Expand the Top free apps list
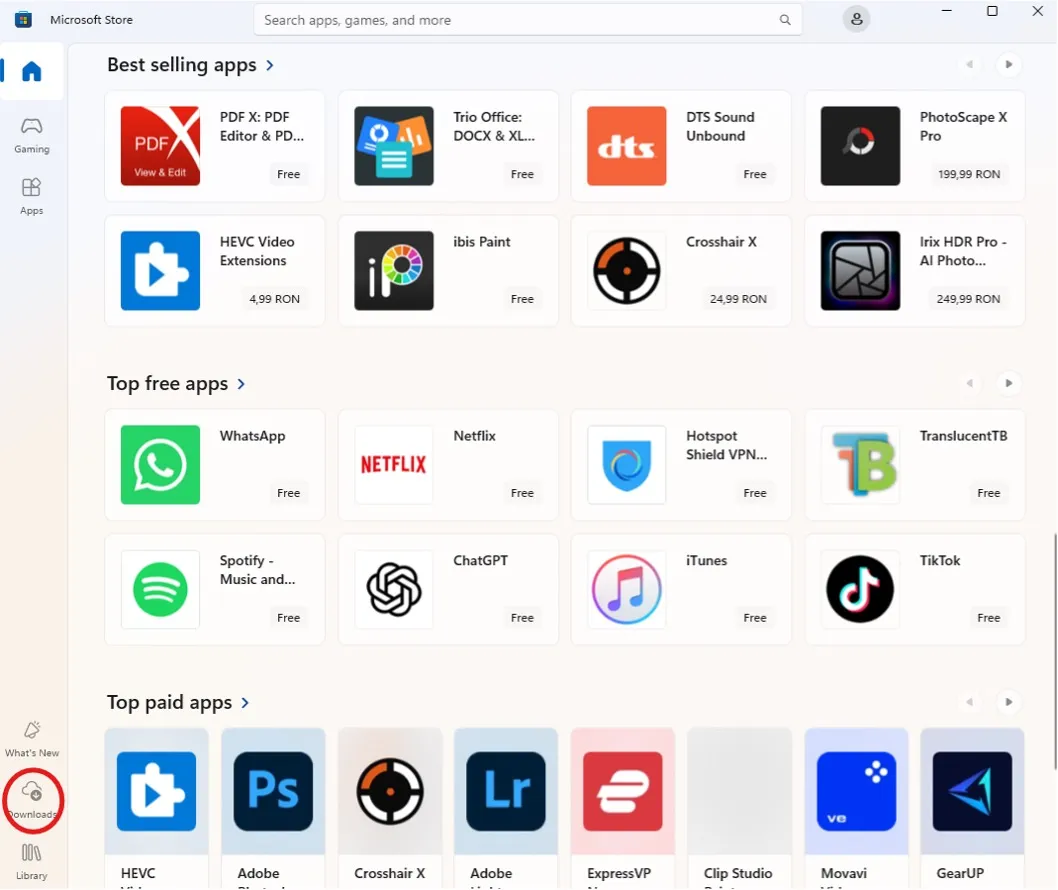This screenshot has height=890, width=1058. point(241,384)
